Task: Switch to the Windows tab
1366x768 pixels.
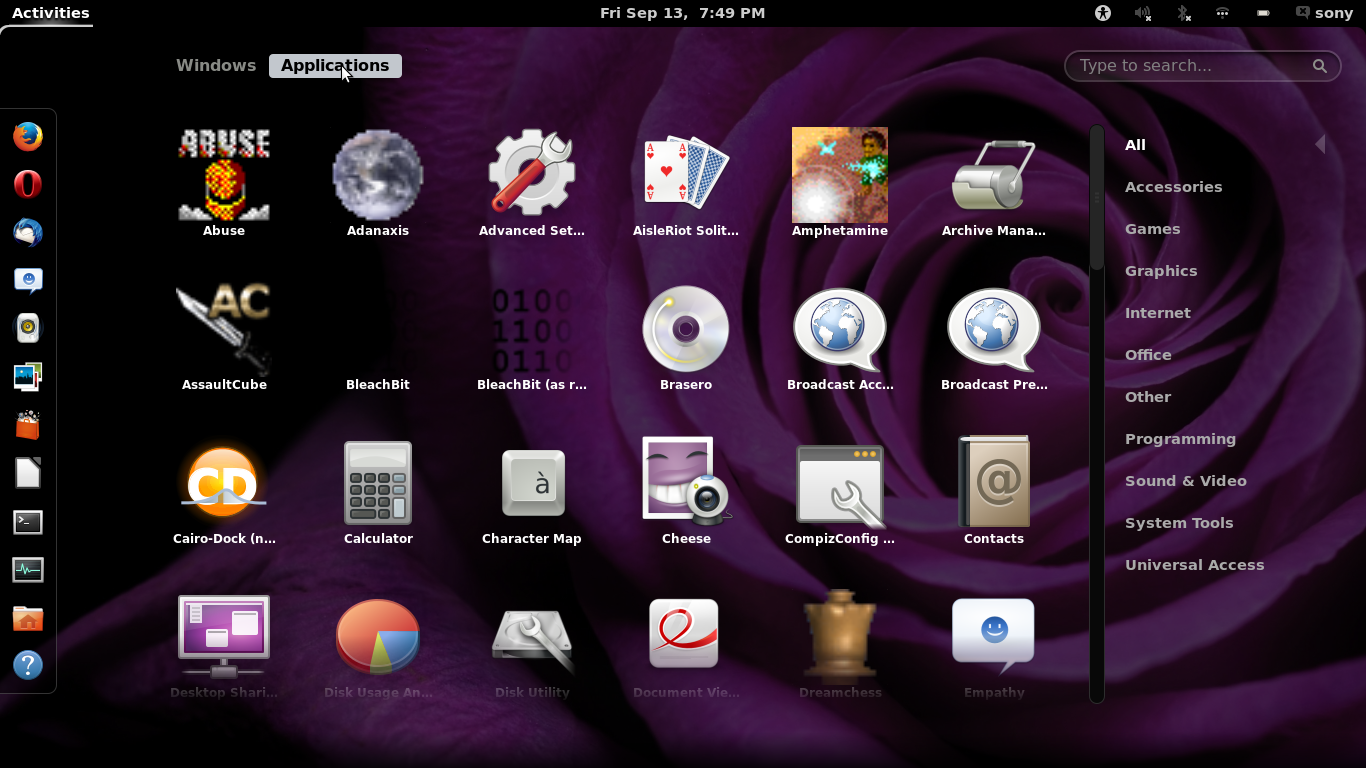Action: (x=215, y=65)
